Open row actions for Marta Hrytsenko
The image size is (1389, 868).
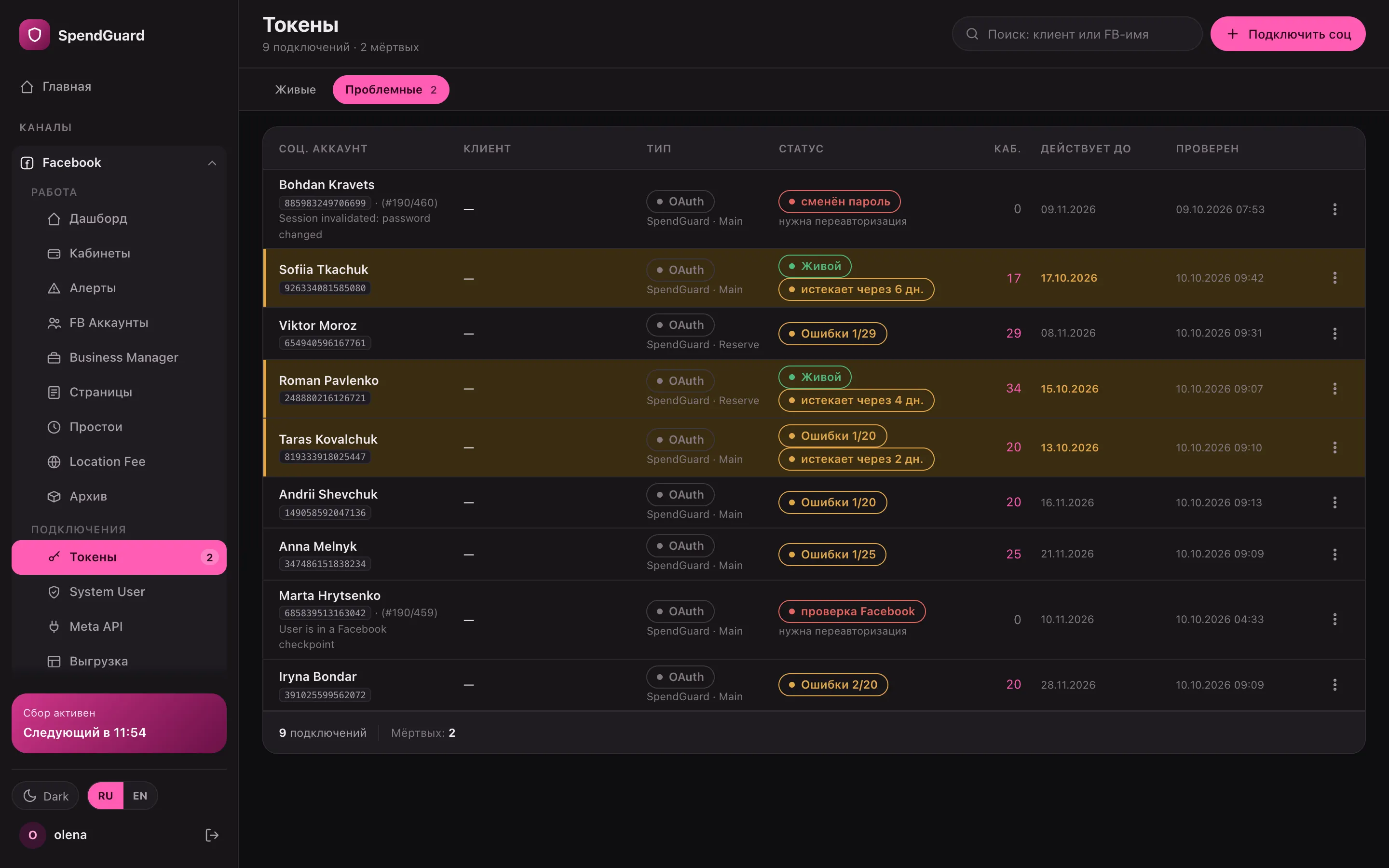(x=1335, y=620)
